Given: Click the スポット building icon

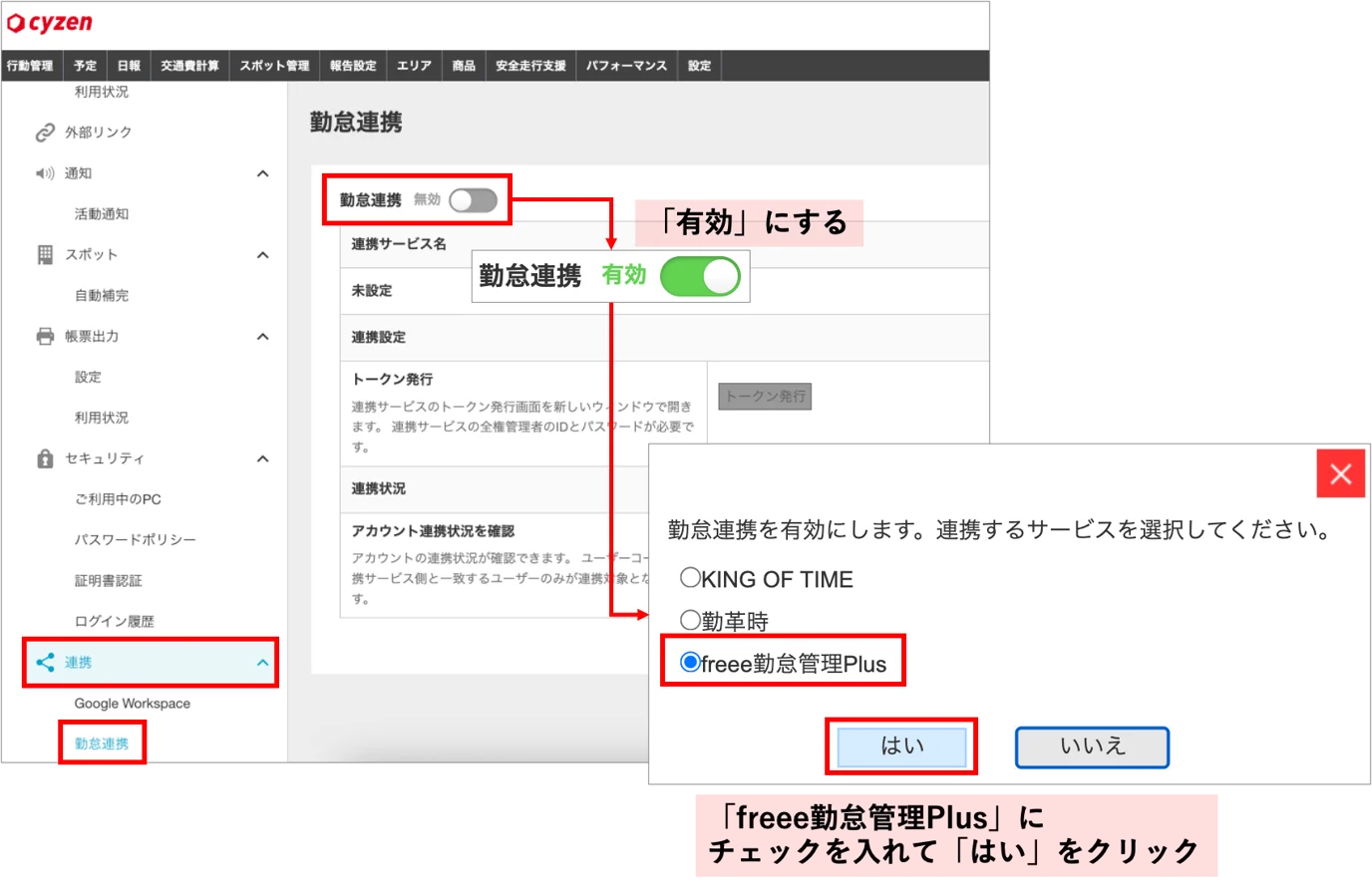Looking at the screenshot, I should coord(45,255).
